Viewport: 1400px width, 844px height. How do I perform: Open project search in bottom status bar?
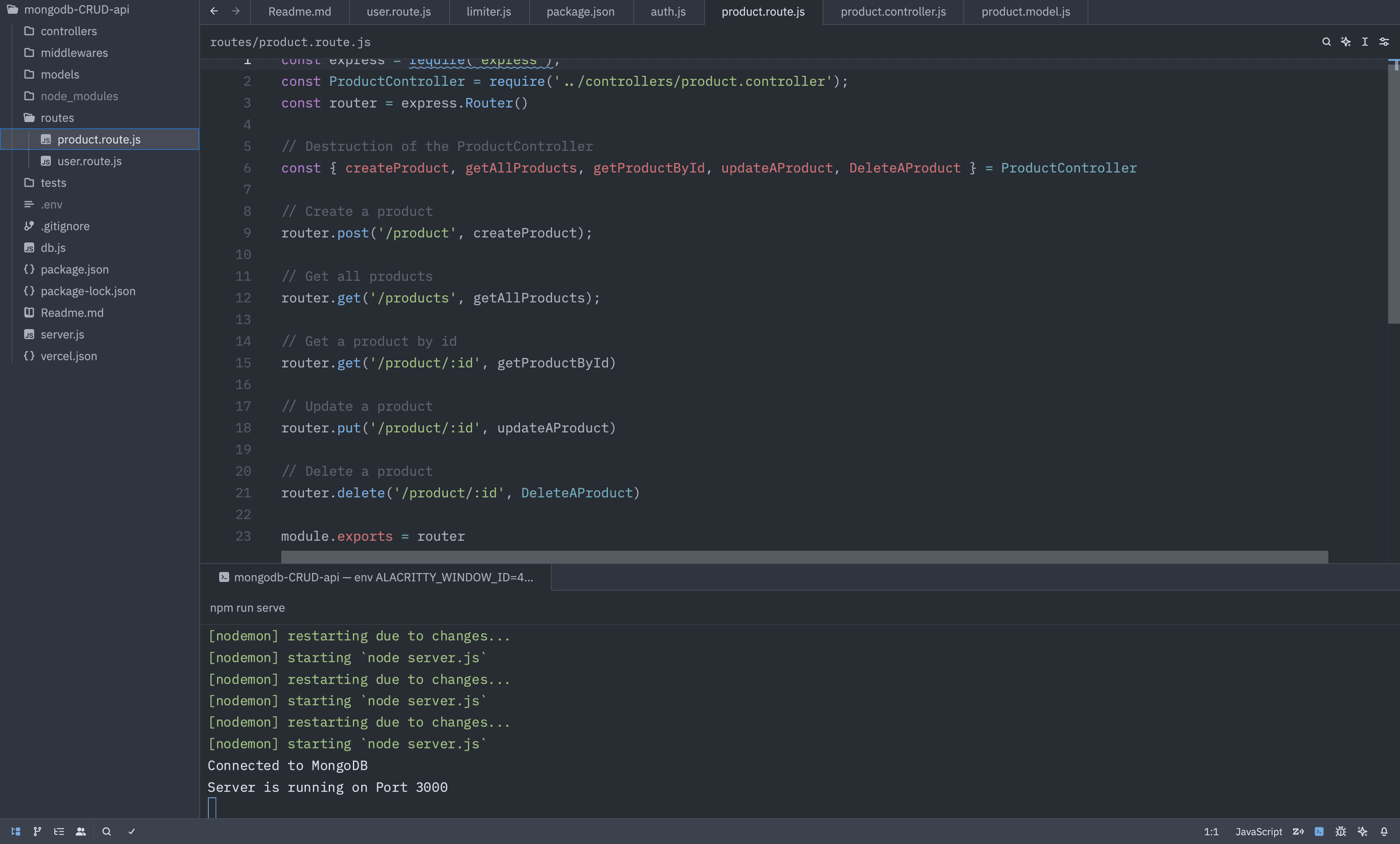coord(106,831)
